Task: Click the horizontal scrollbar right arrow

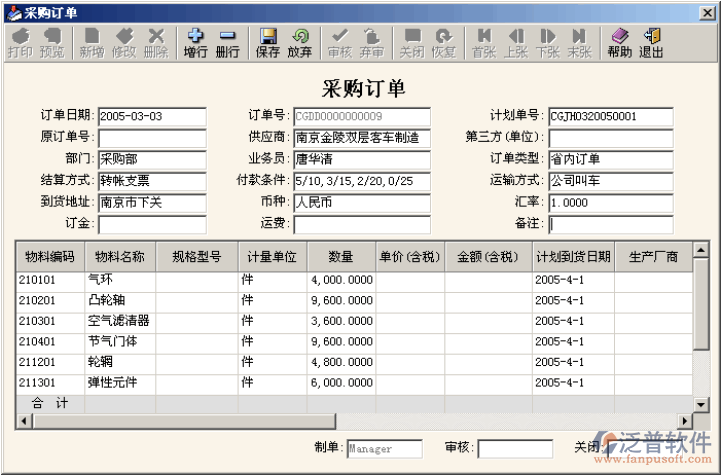Action: coord(685,421)
